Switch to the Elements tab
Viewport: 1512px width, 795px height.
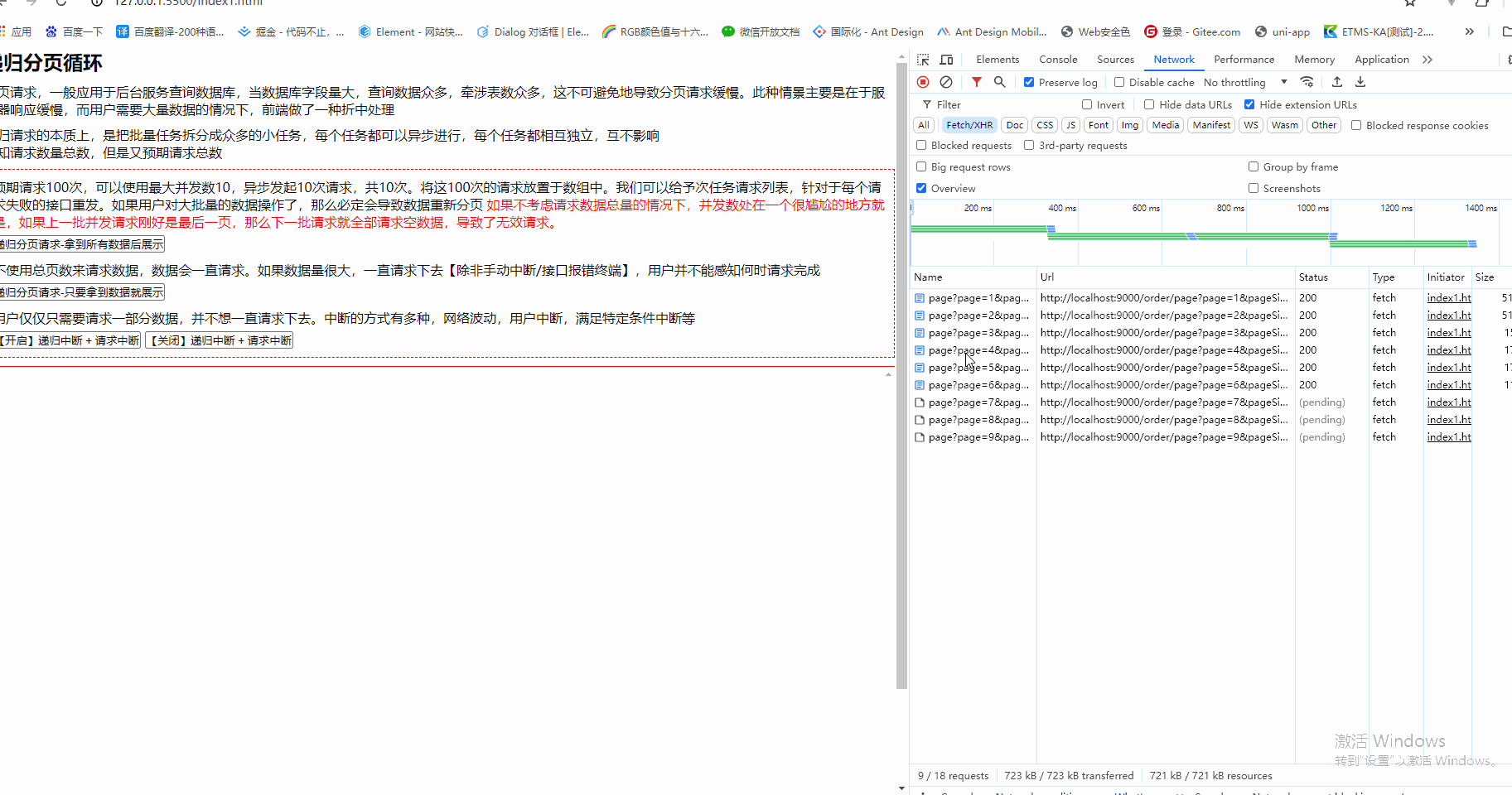[x=998, y=60]
